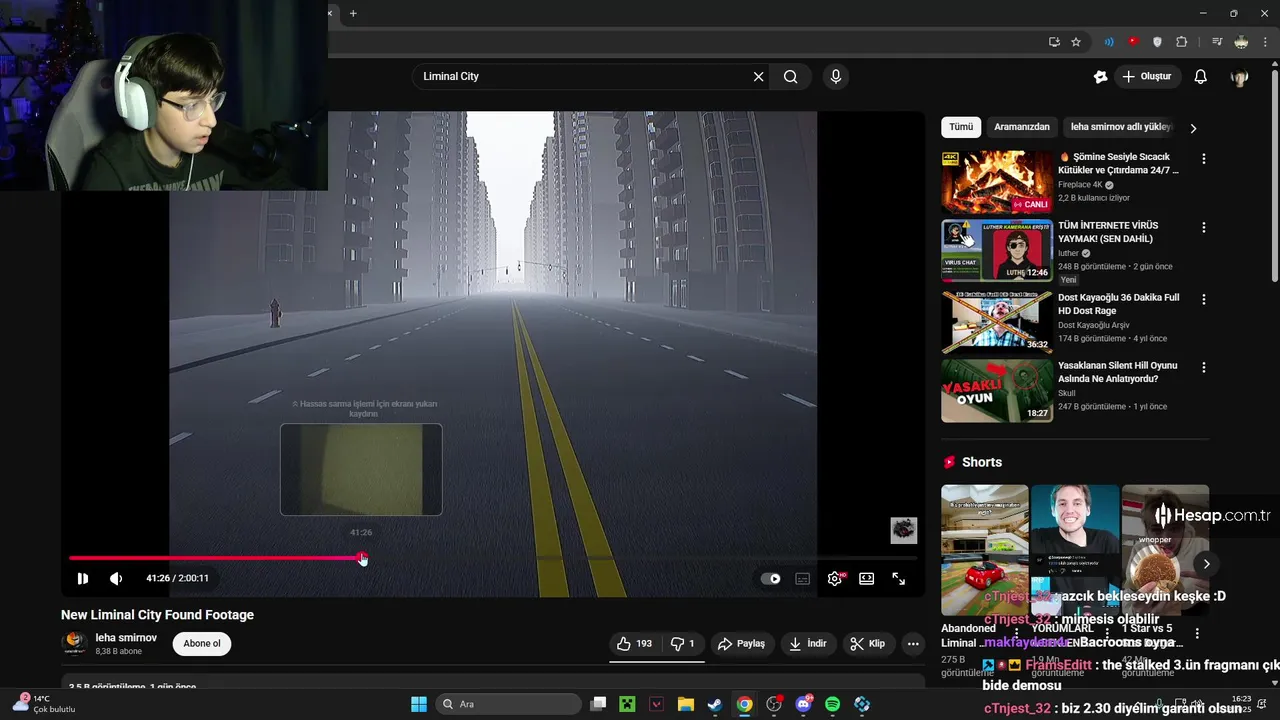Open Dost Kayaoğlu 36 Dakika video
Screen dimensions: 1280x720
(x=1118, y=304)
